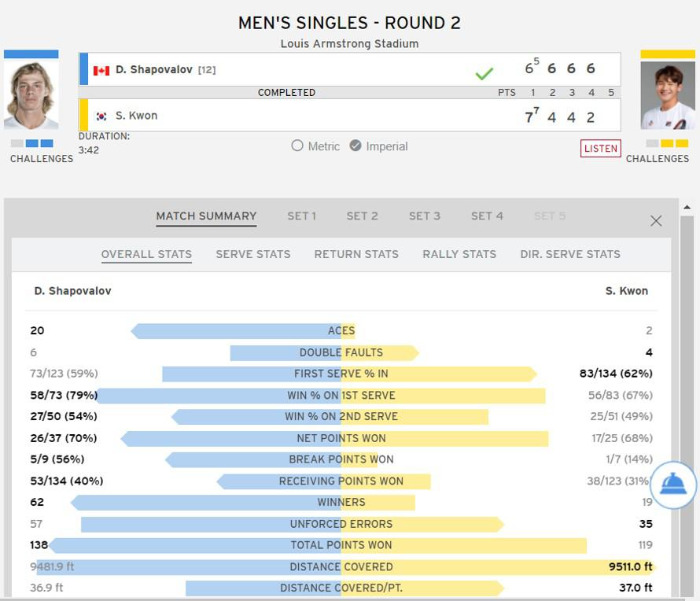Click the Canada flag icon

(101, 71)
